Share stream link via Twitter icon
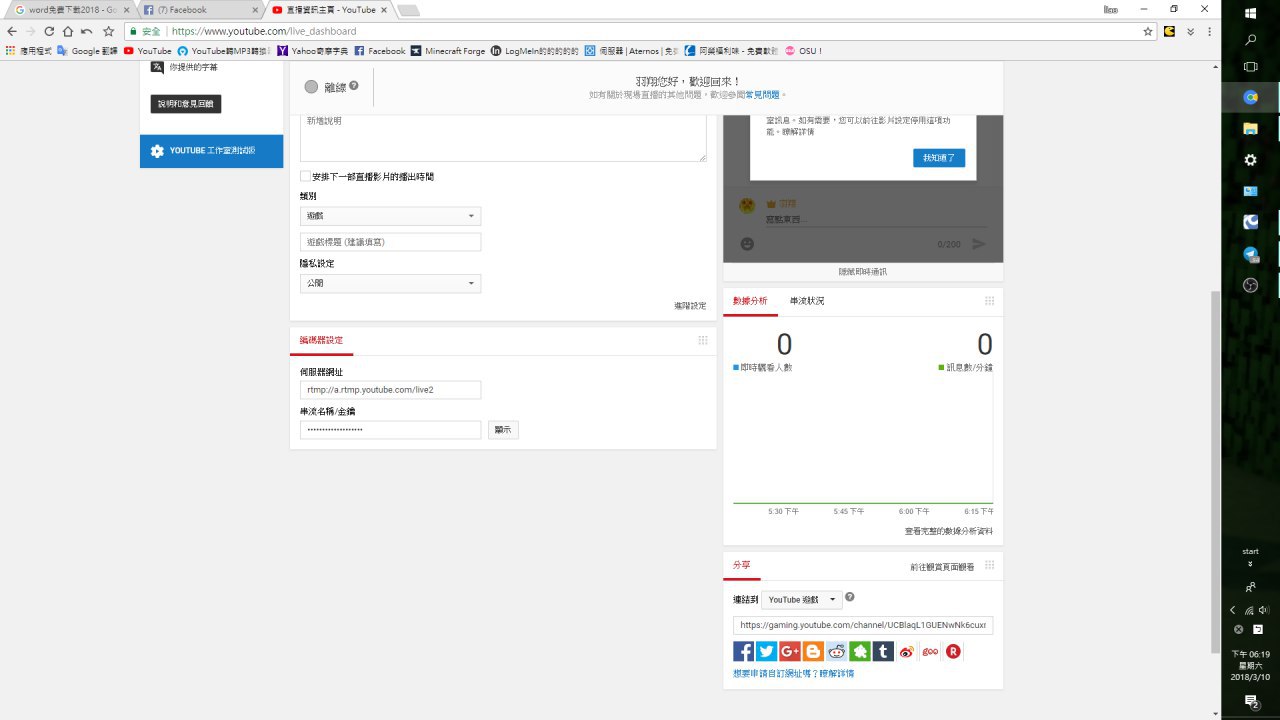This screenshot has width=1280, height=720. (x=767, y=651)
